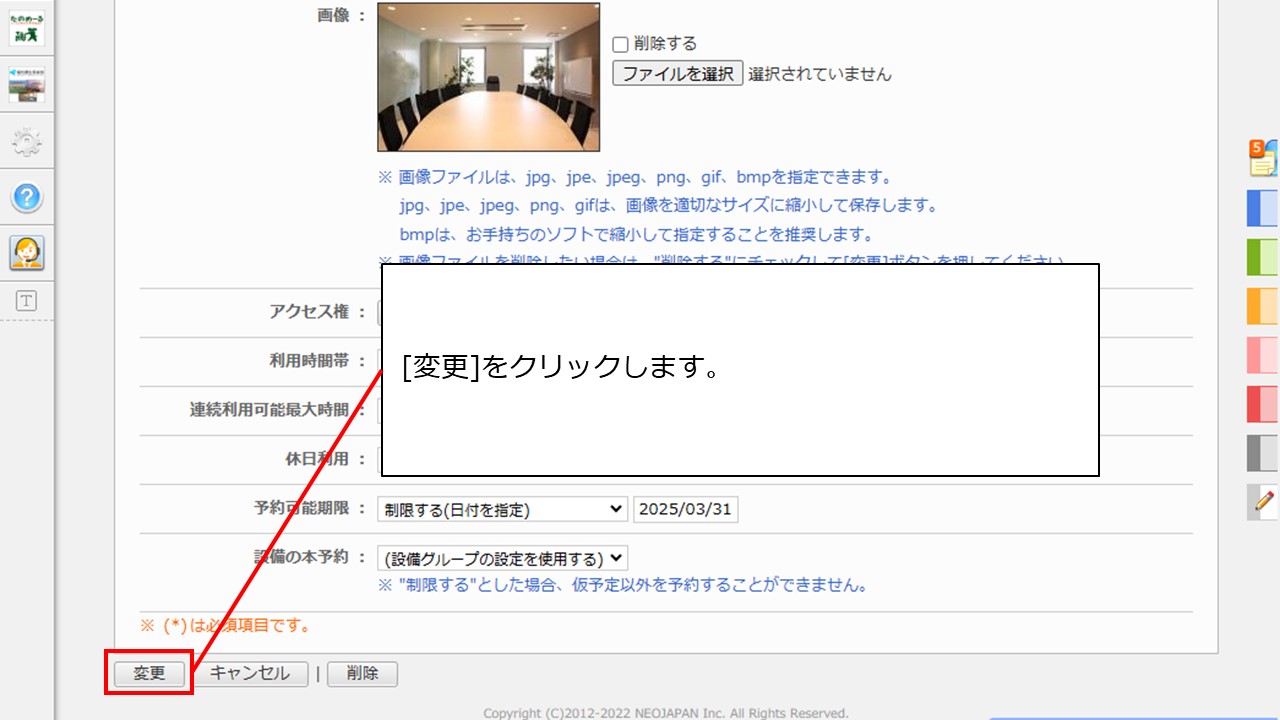Screen dimensions: 1280x720
Task: Select the blue sticky note color
Action: [x=1263, y=208]
